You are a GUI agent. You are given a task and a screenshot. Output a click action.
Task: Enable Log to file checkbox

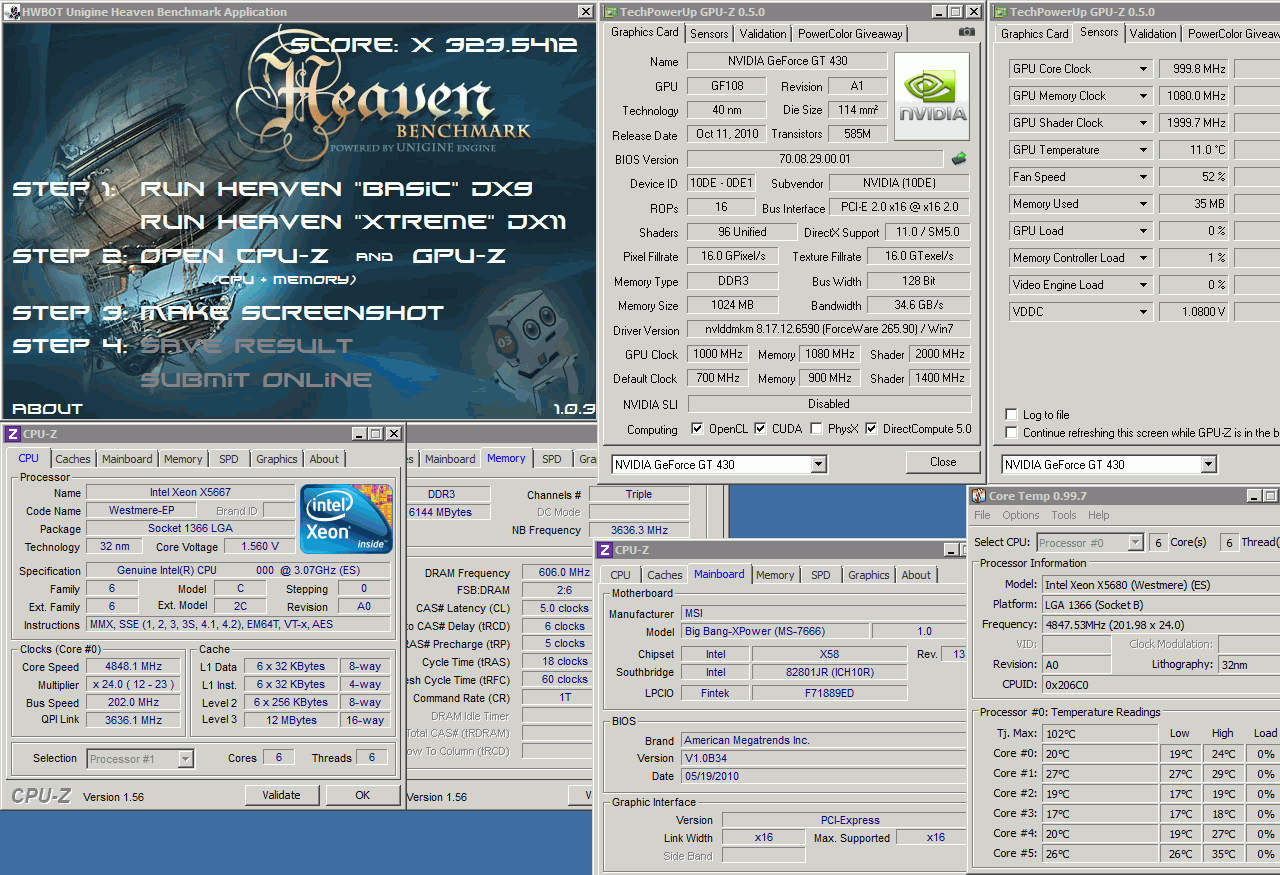1012,414
